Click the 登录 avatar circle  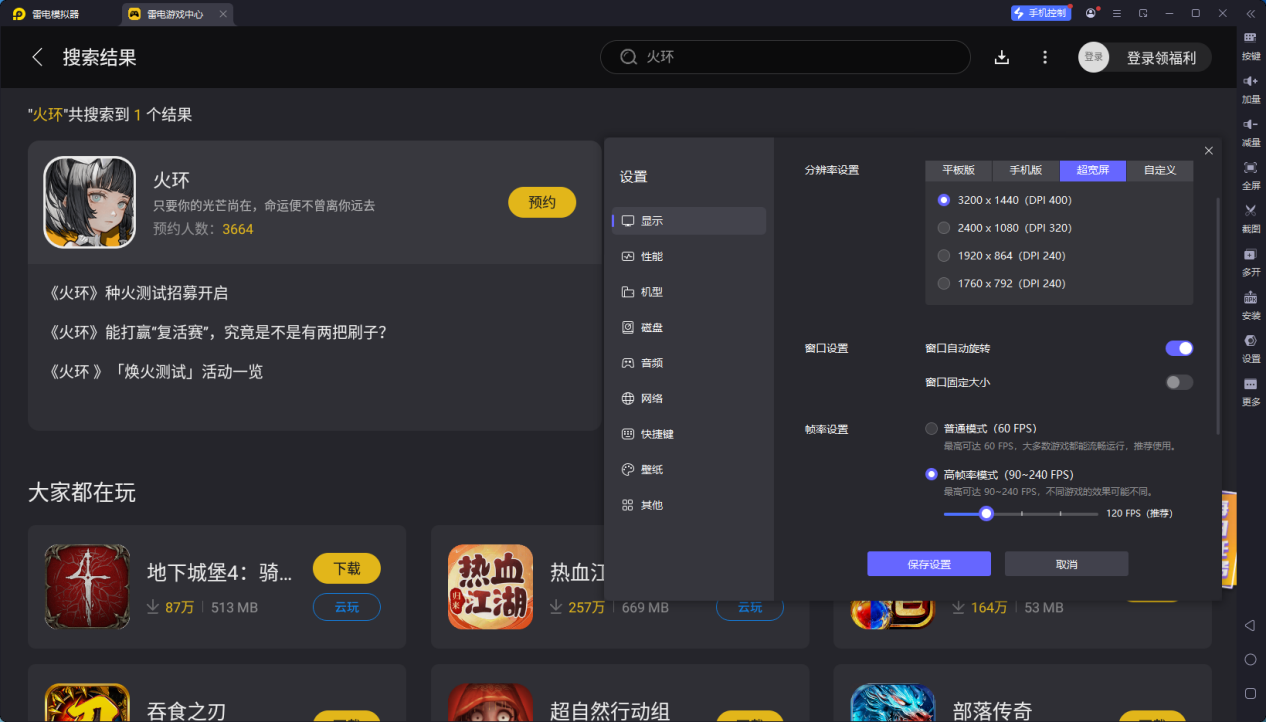tap(1094, 57)
